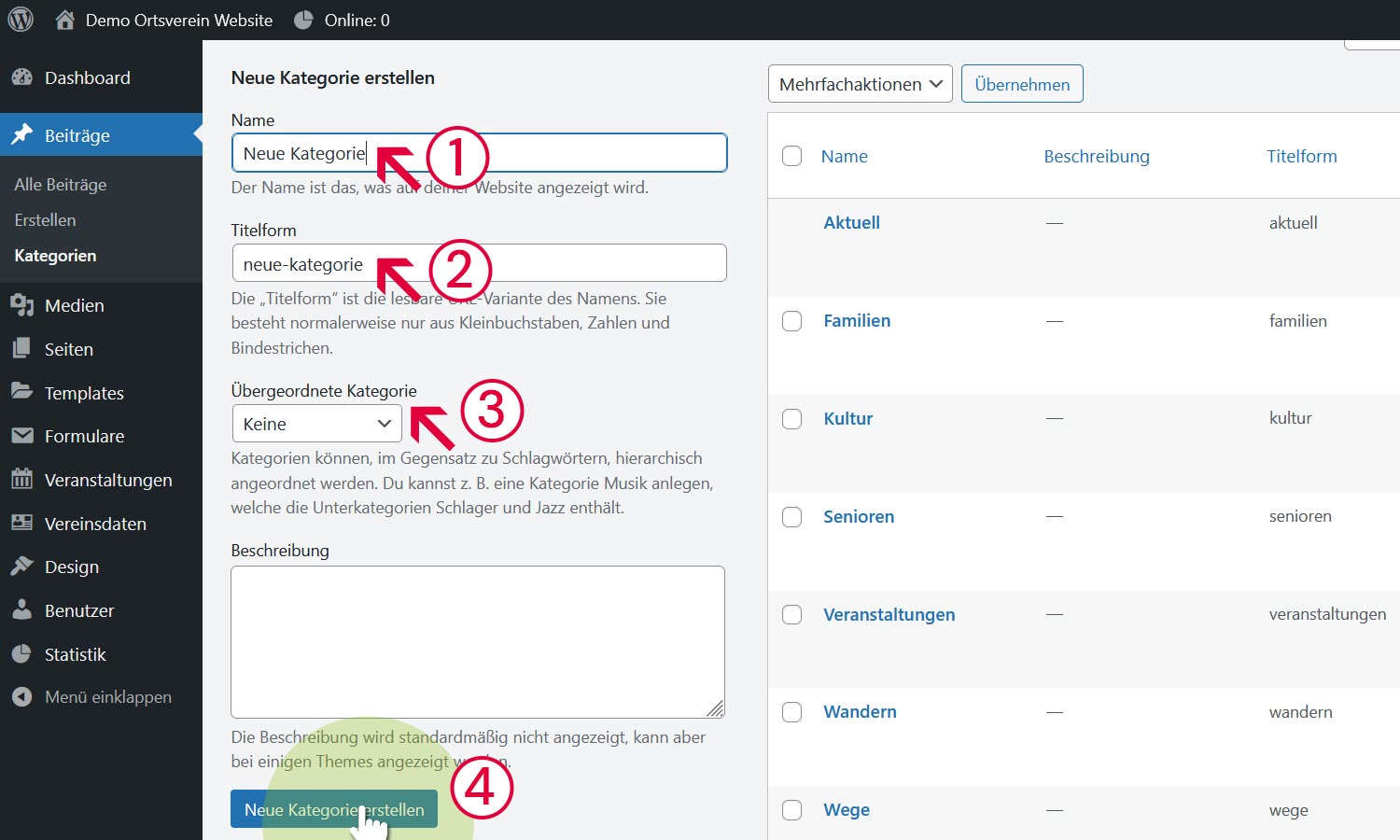Image resolution: width=1400 pixels, height=840 pixels.
Task: Click Neue Kategorie erstellen button
Action: tap(334, 809)
